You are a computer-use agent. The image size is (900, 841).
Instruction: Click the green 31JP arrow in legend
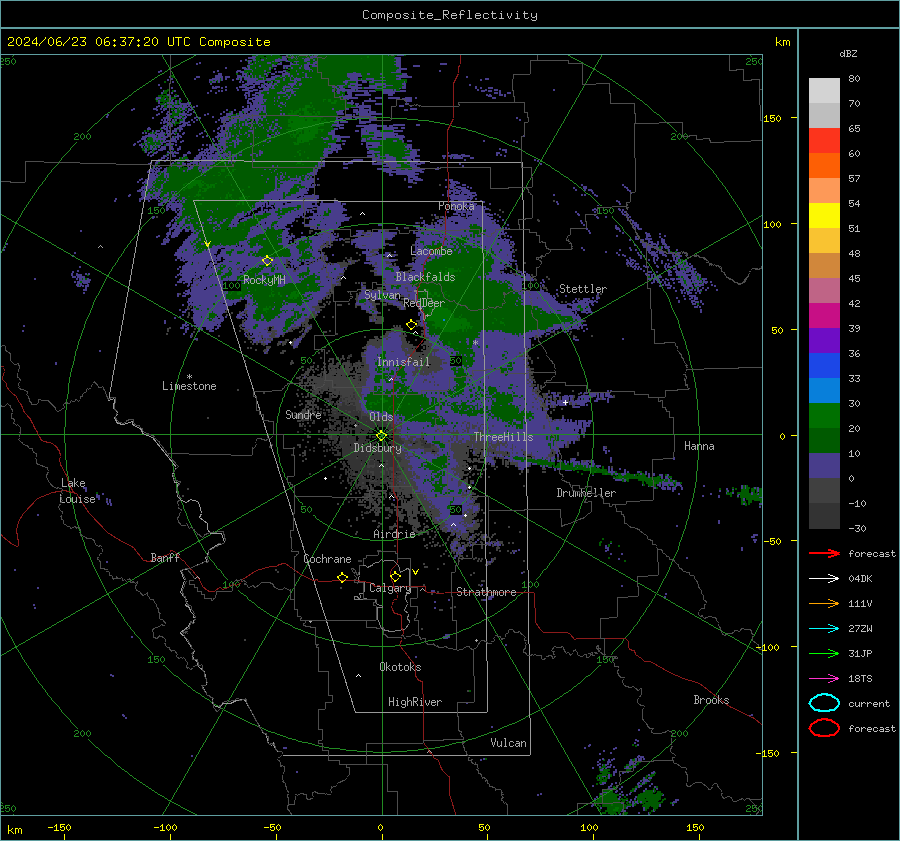pyautogui.click(x=824, y=653)
